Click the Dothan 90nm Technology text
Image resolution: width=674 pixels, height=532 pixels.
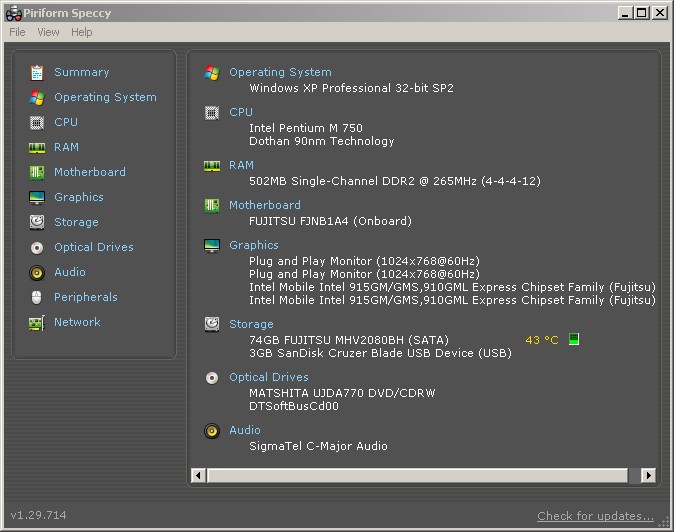(322, 141)
